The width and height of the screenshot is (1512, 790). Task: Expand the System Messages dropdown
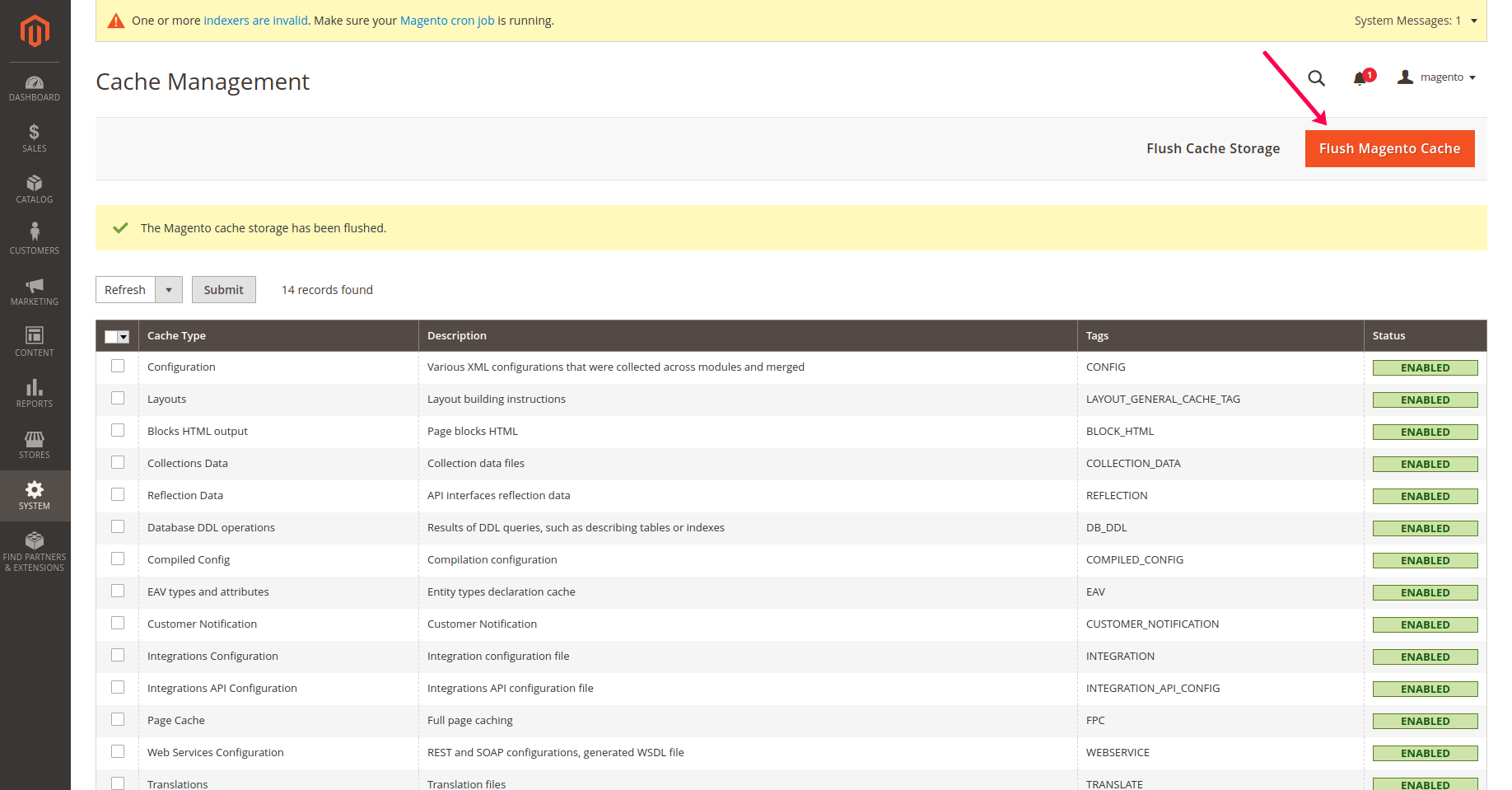pos(1416,21)
